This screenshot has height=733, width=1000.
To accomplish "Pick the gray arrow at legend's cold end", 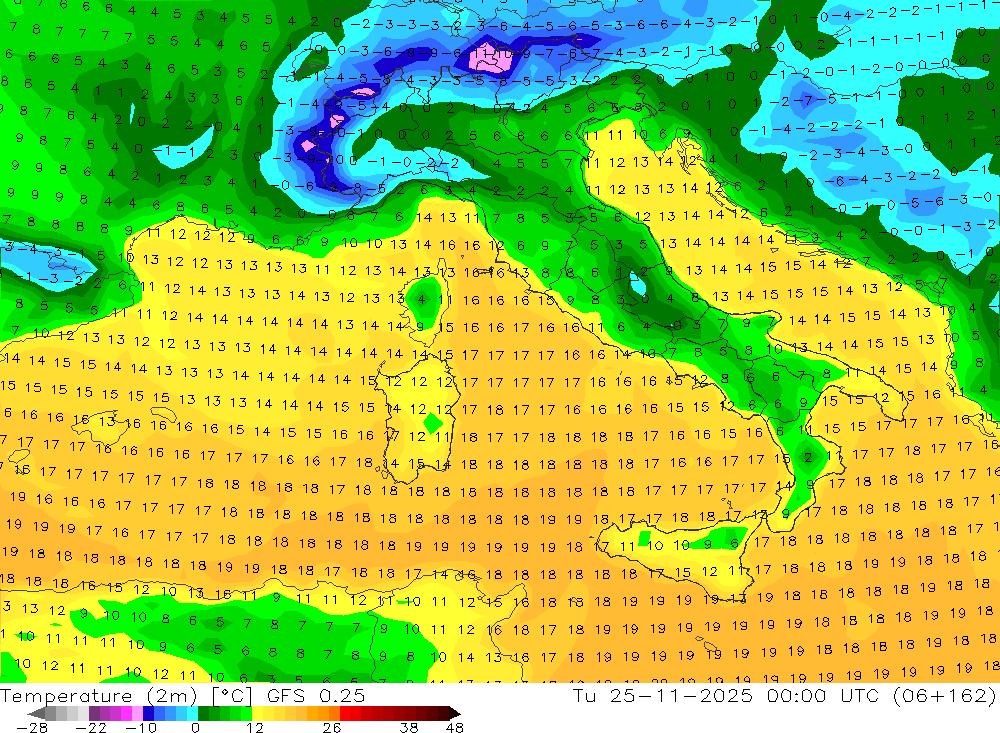I will pos(37,713).
